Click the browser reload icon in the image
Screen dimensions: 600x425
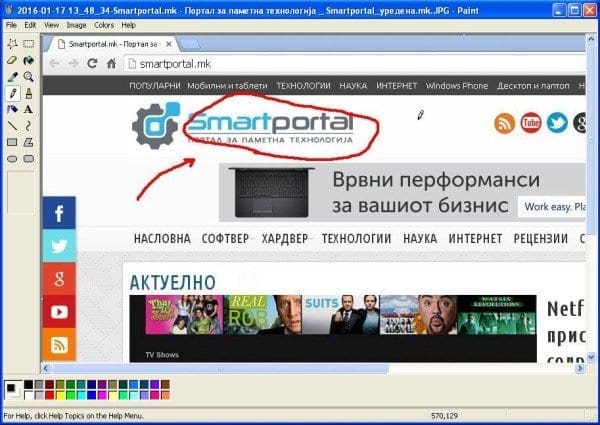[92, 63]
